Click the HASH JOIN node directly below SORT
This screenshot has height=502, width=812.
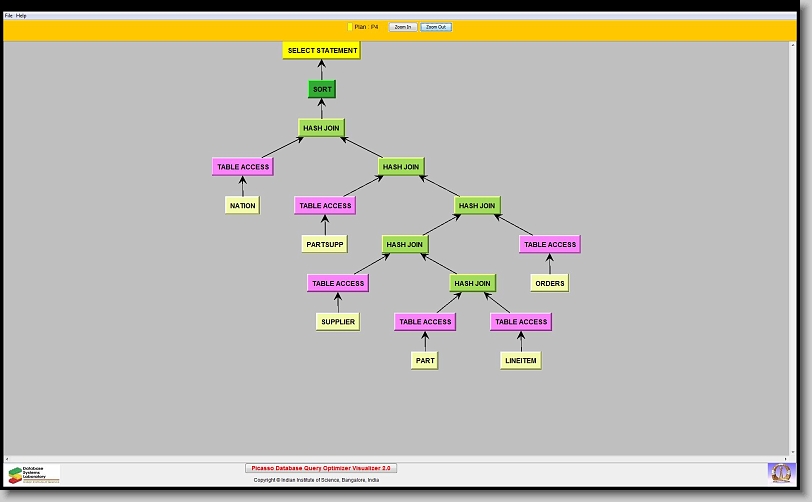point(322,128)
